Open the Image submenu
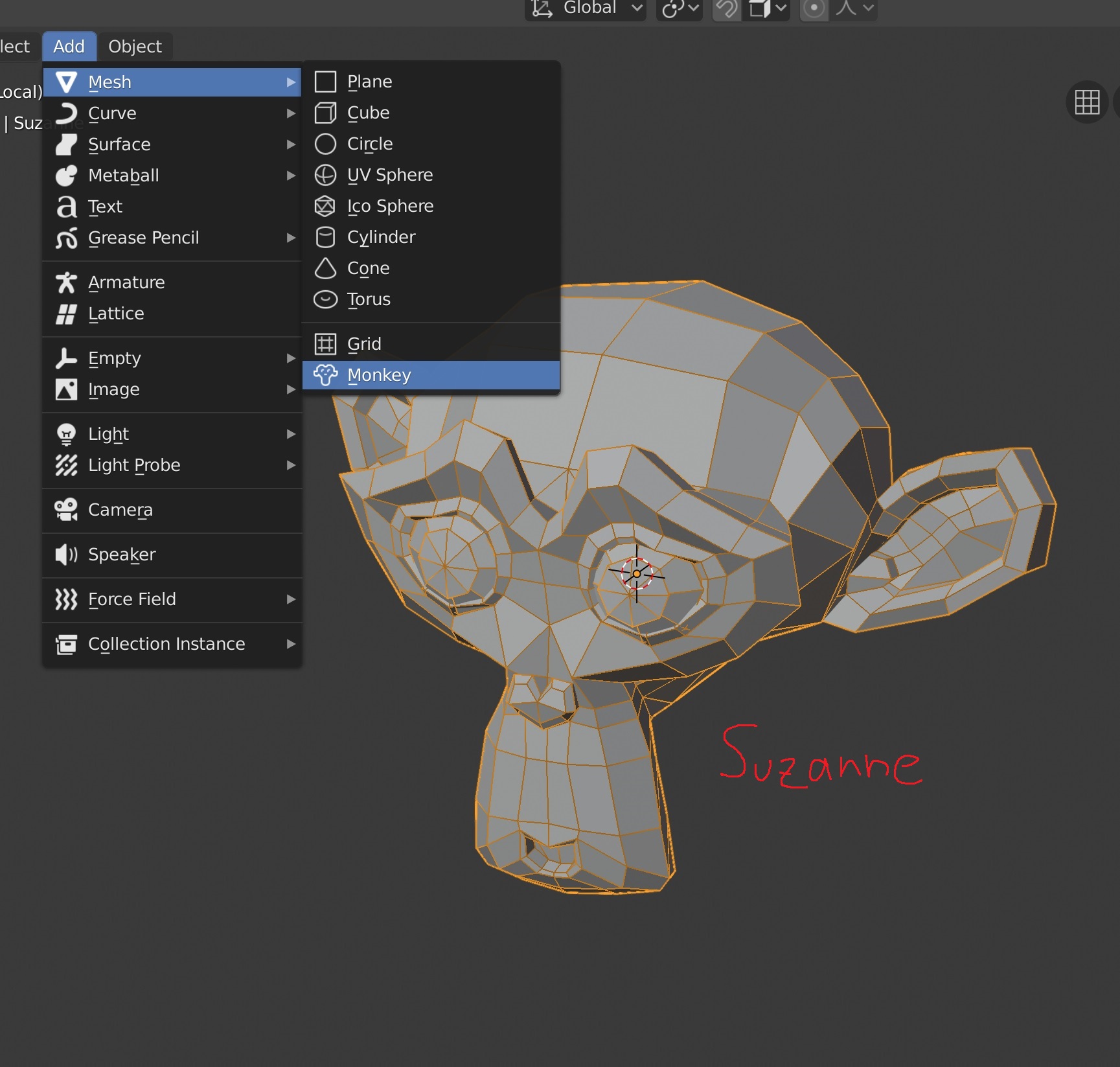Image resolution: width=1120 pixels, height=1067 pixels. click(172, 389)
